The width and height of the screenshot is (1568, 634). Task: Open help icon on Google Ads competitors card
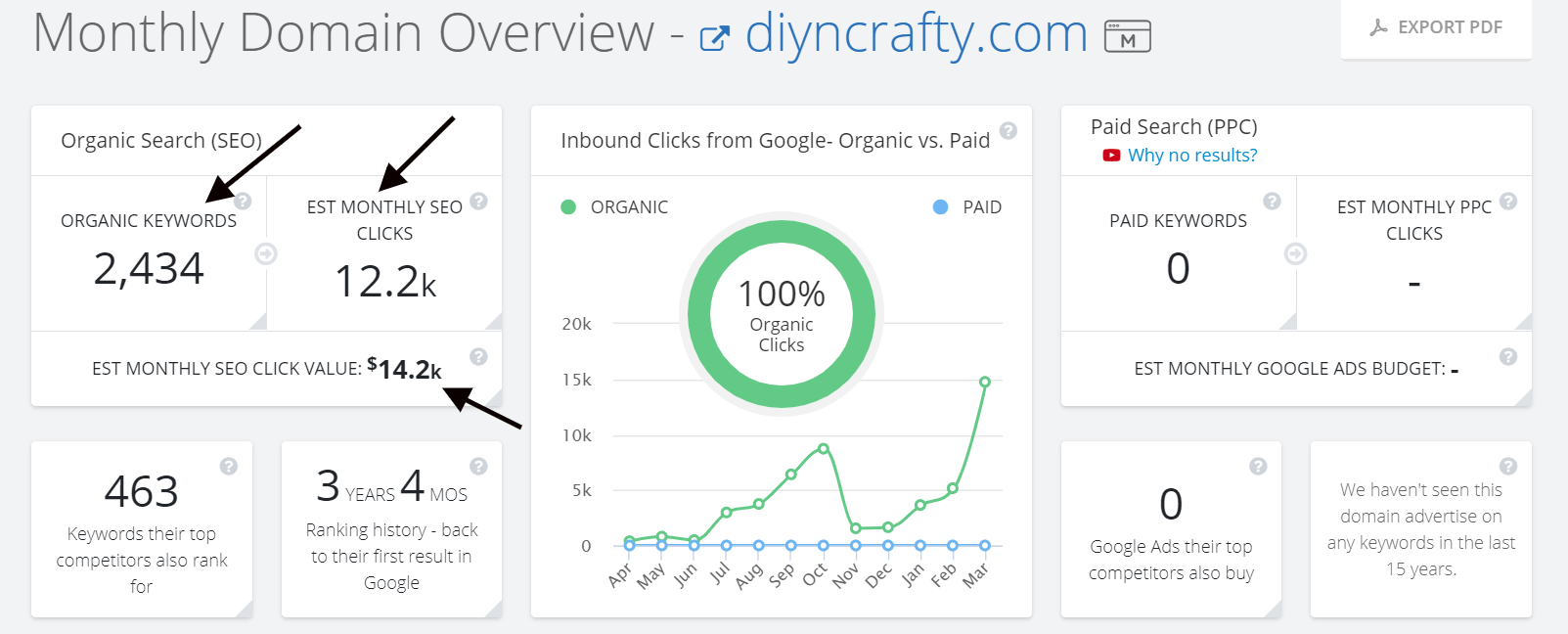pos(1258,466)
